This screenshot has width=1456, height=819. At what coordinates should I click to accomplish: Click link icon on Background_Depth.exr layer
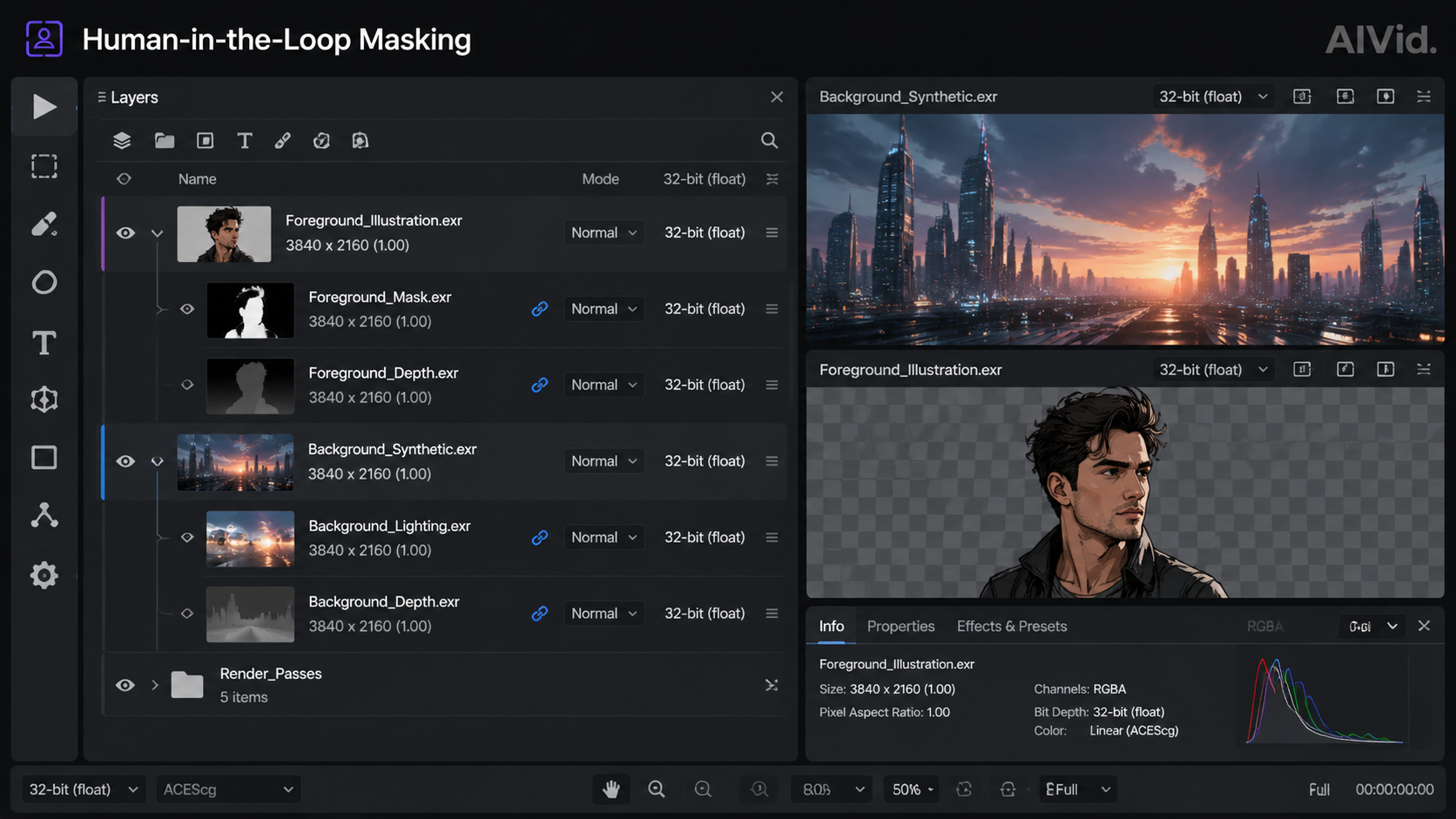coord(540,614)
